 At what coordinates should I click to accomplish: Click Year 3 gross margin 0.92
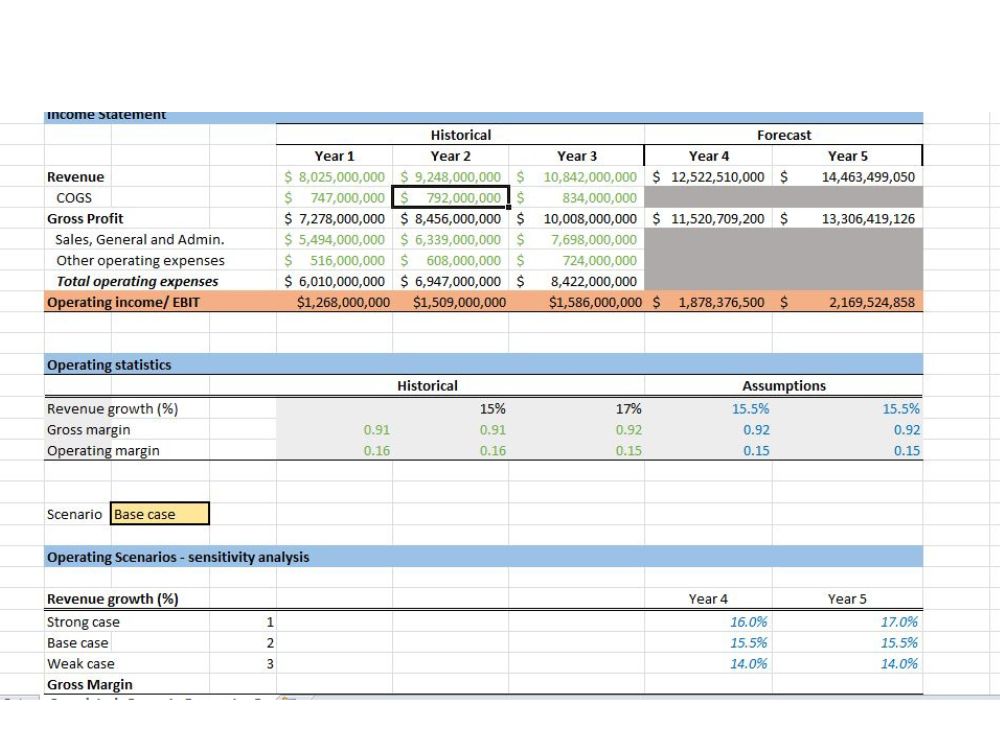[x=577, y=430]
